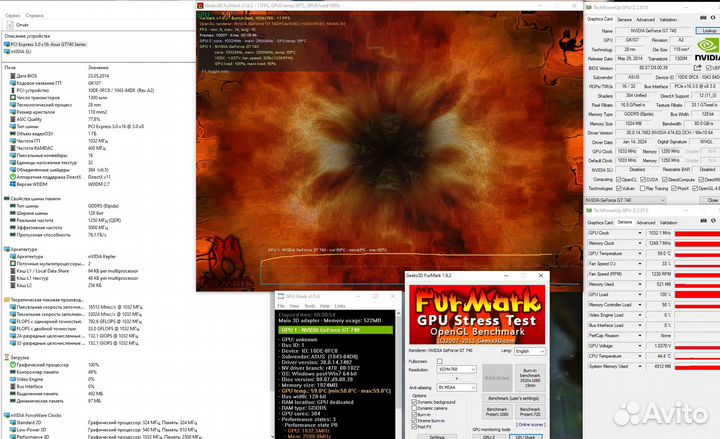Open the Сервис menu in AIDA64

pos(11,17)
